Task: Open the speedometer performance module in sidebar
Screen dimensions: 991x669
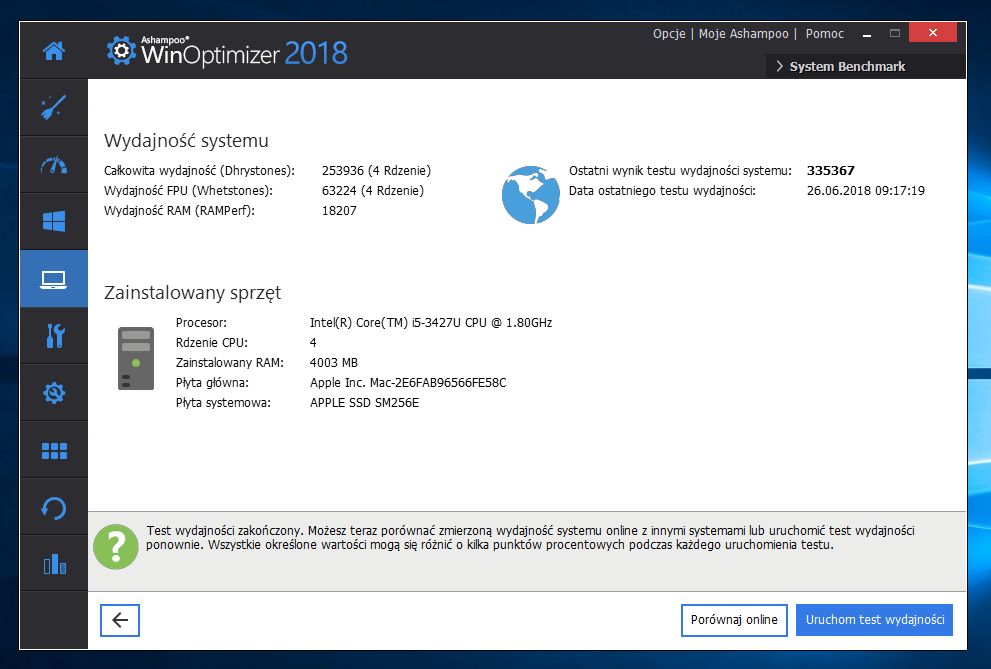Action: coord(54,165)
